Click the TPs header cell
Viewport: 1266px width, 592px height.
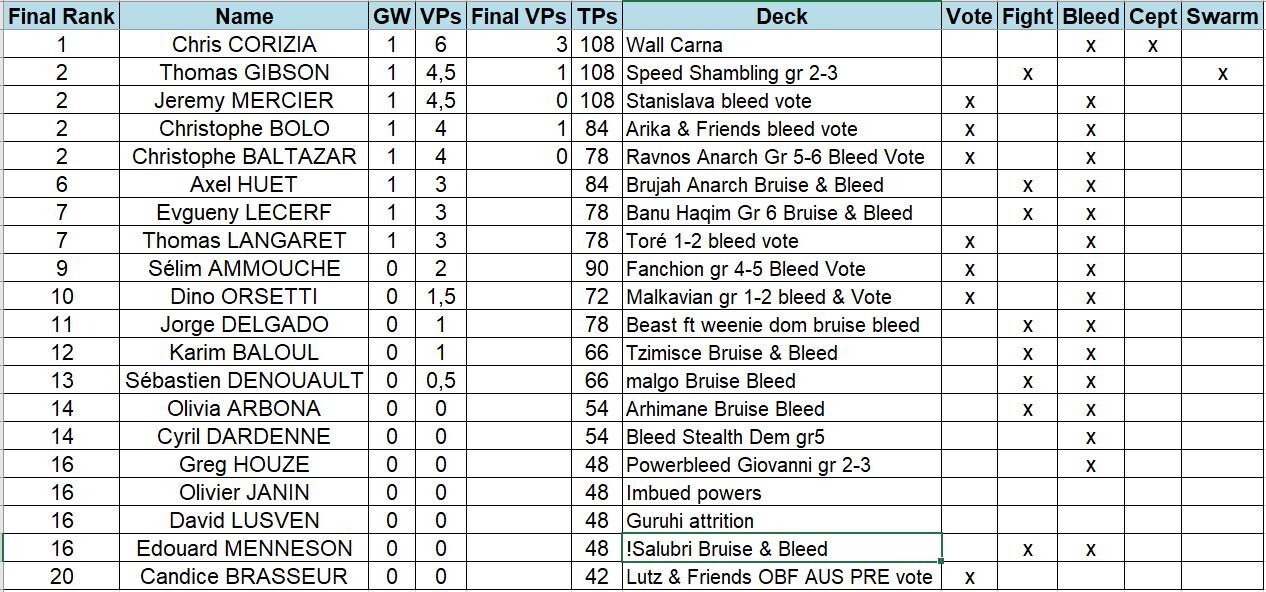point(597,16)
